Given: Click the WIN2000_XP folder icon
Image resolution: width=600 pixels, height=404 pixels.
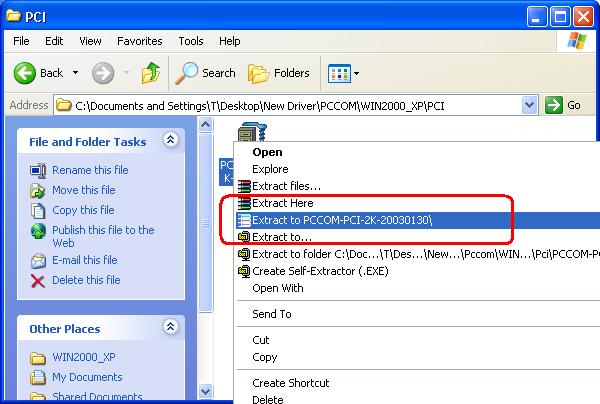Looking at the screenshot, I should (x=38, y=358).
